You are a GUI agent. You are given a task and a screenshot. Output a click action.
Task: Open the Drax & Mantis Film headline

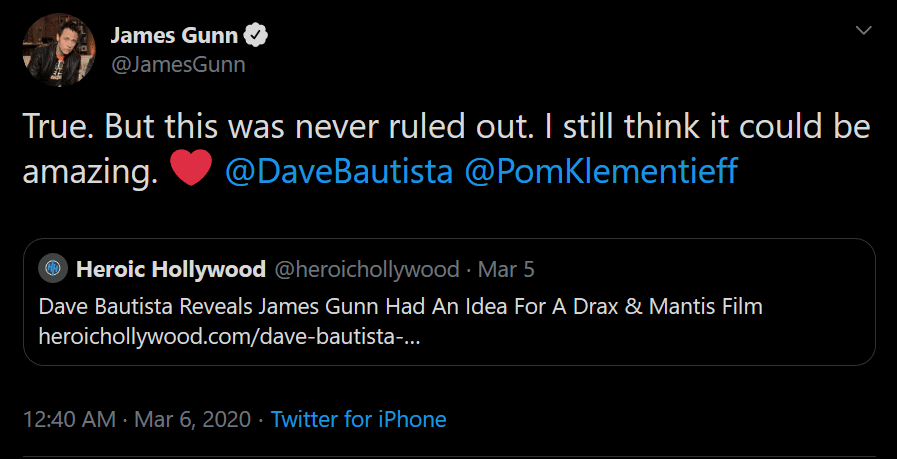(400, 305)
